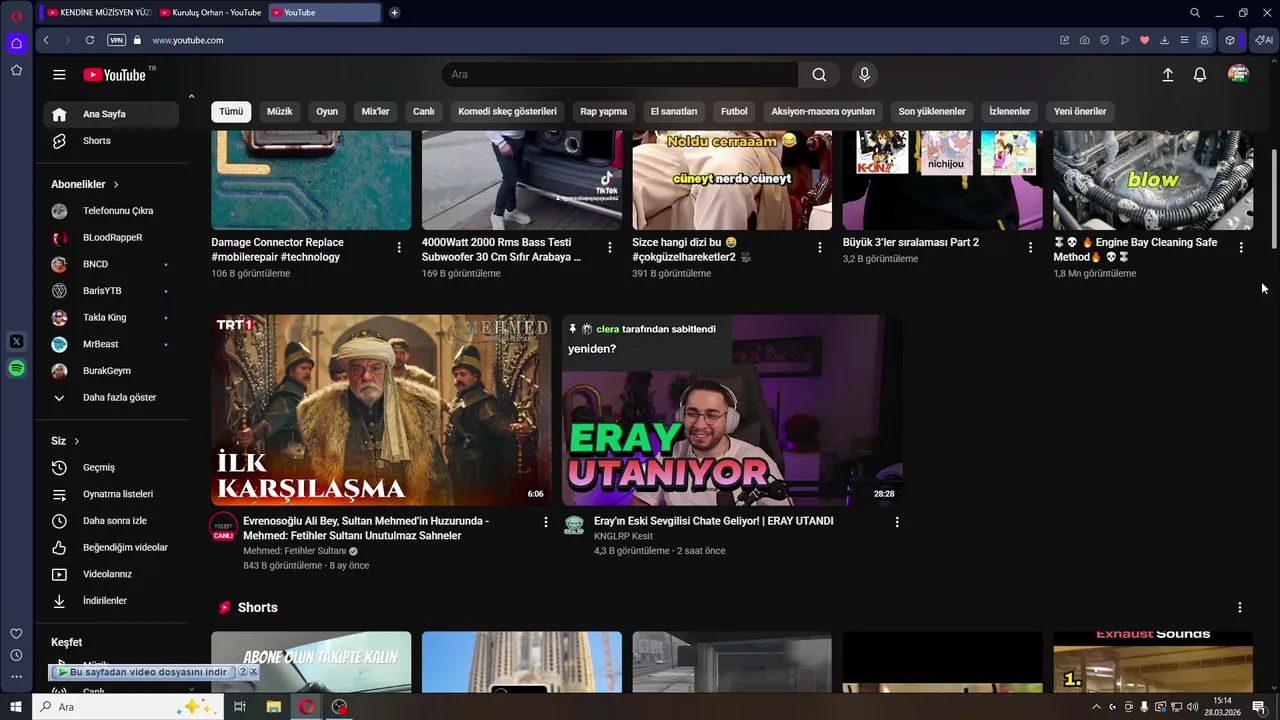The width and height of the screenshot is (1280, 720).
Task: Expand Abonelikler section chevron
Action: coord(116,185)
